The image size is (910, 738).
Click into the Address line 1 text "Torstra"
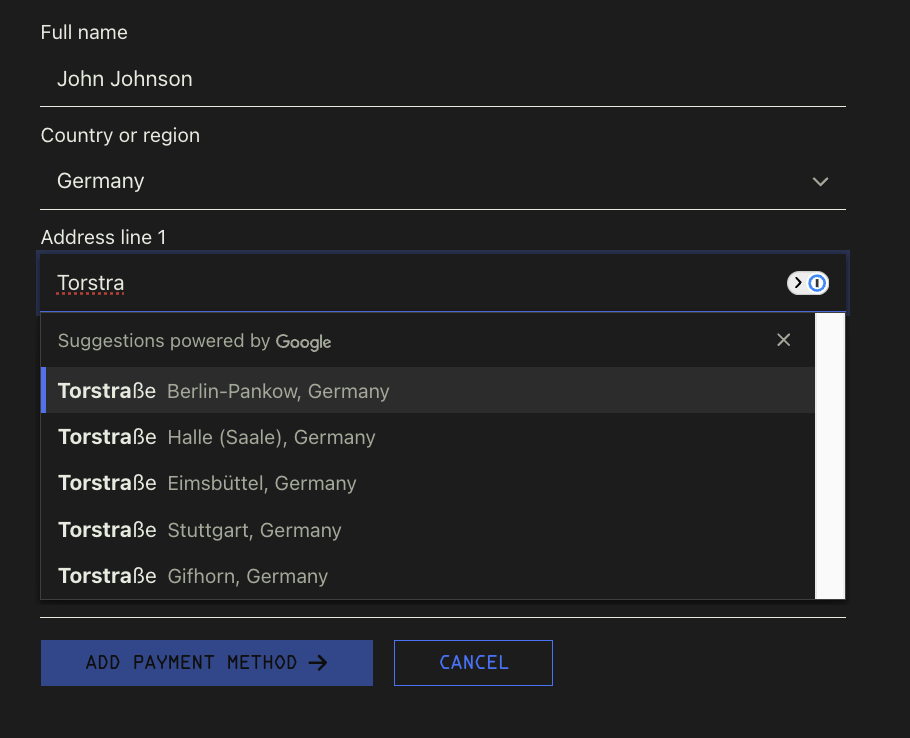[x=91, y=283]
